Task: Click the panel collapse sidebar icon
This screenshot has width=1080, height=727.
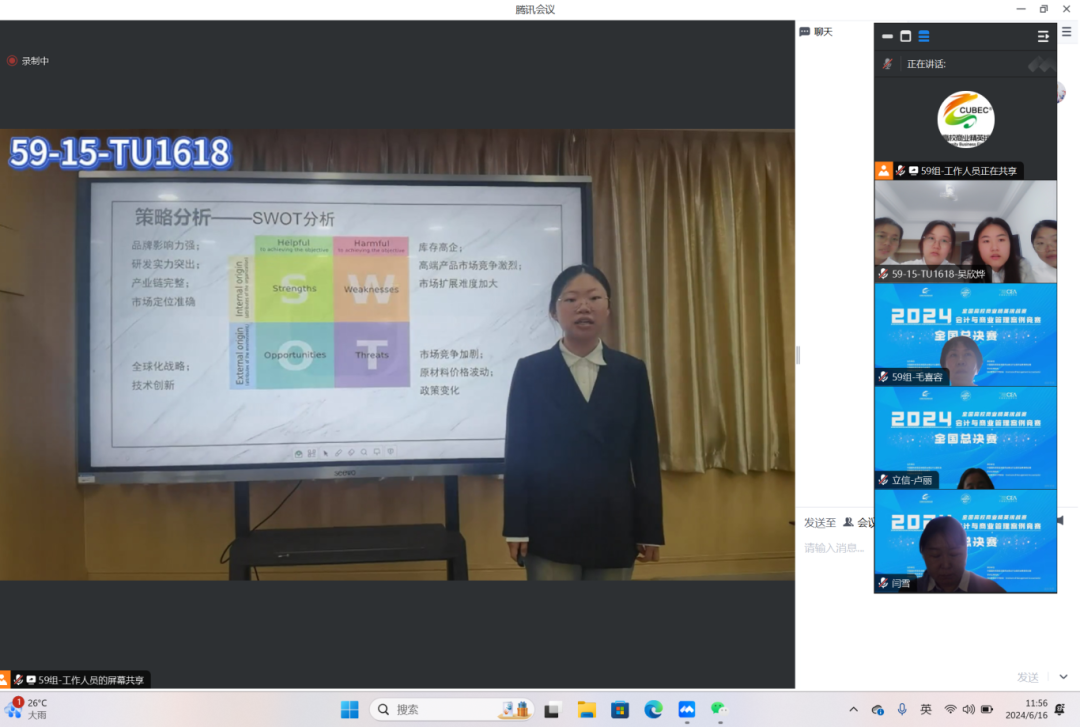Action: pyautogui.click(x=1043, y=36)
